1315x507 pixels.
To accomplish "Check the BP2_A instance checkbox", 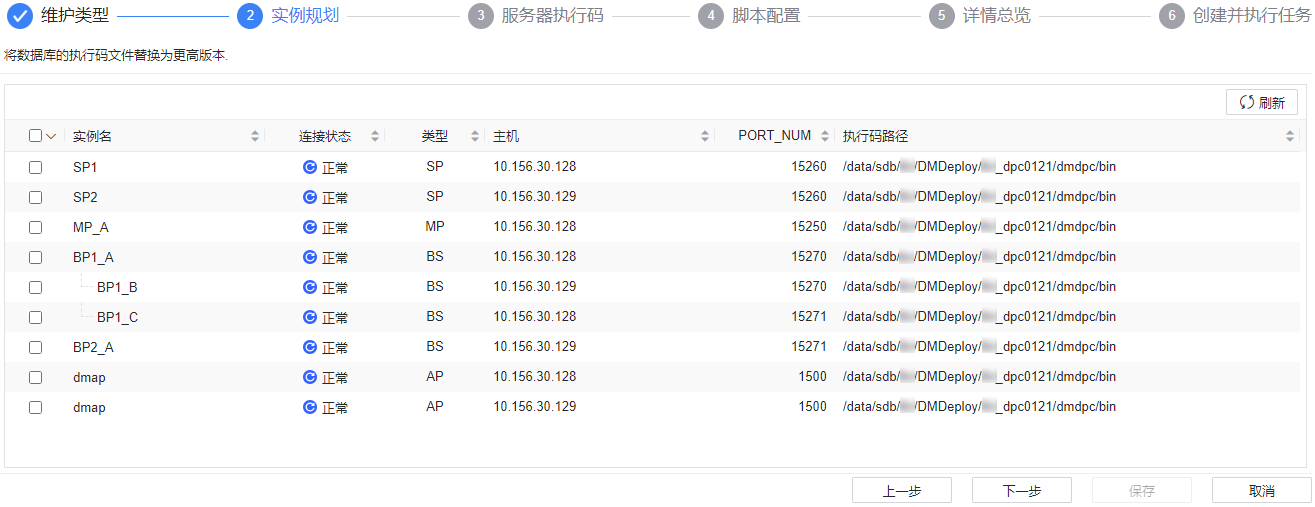I will pos(35,347).
